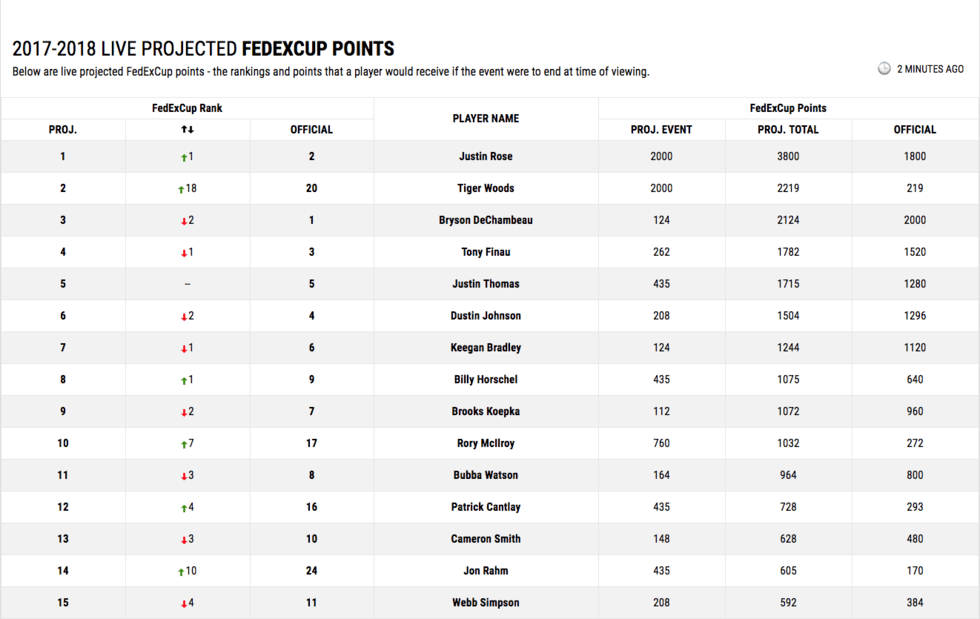Click red down arrow in Tony Finau row
This screenshot has height=619, width=980.
(x=183, y=253)
